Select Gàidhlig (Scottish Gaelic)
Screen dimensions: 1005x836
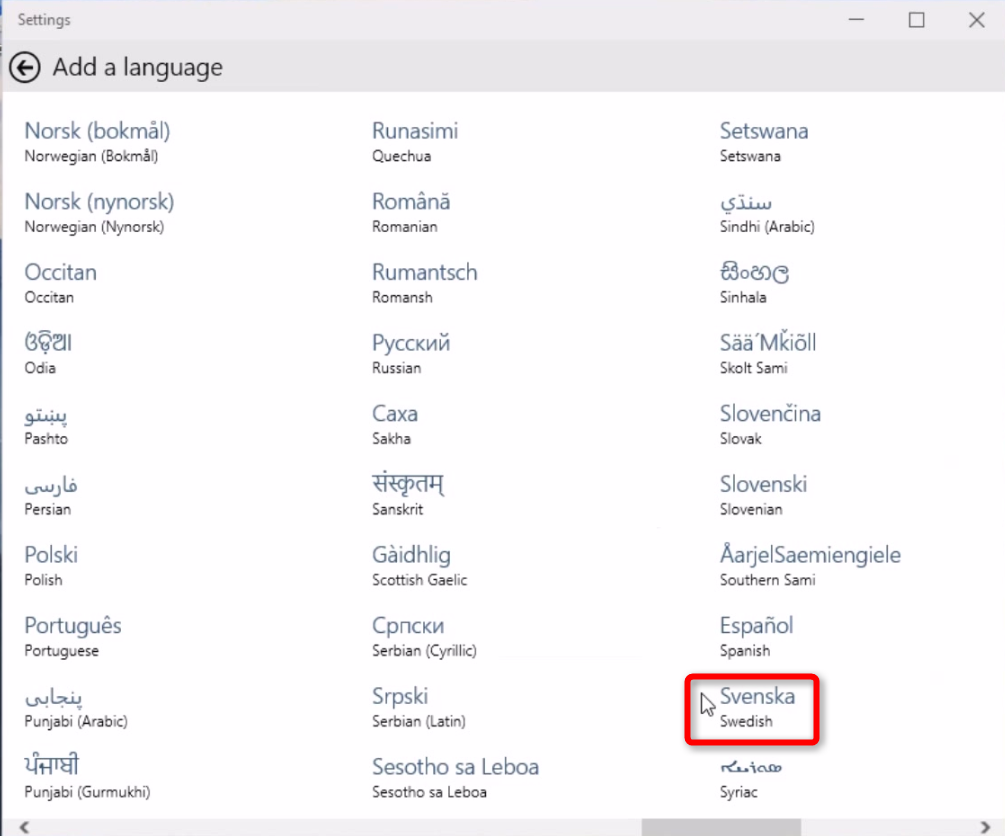420,565
